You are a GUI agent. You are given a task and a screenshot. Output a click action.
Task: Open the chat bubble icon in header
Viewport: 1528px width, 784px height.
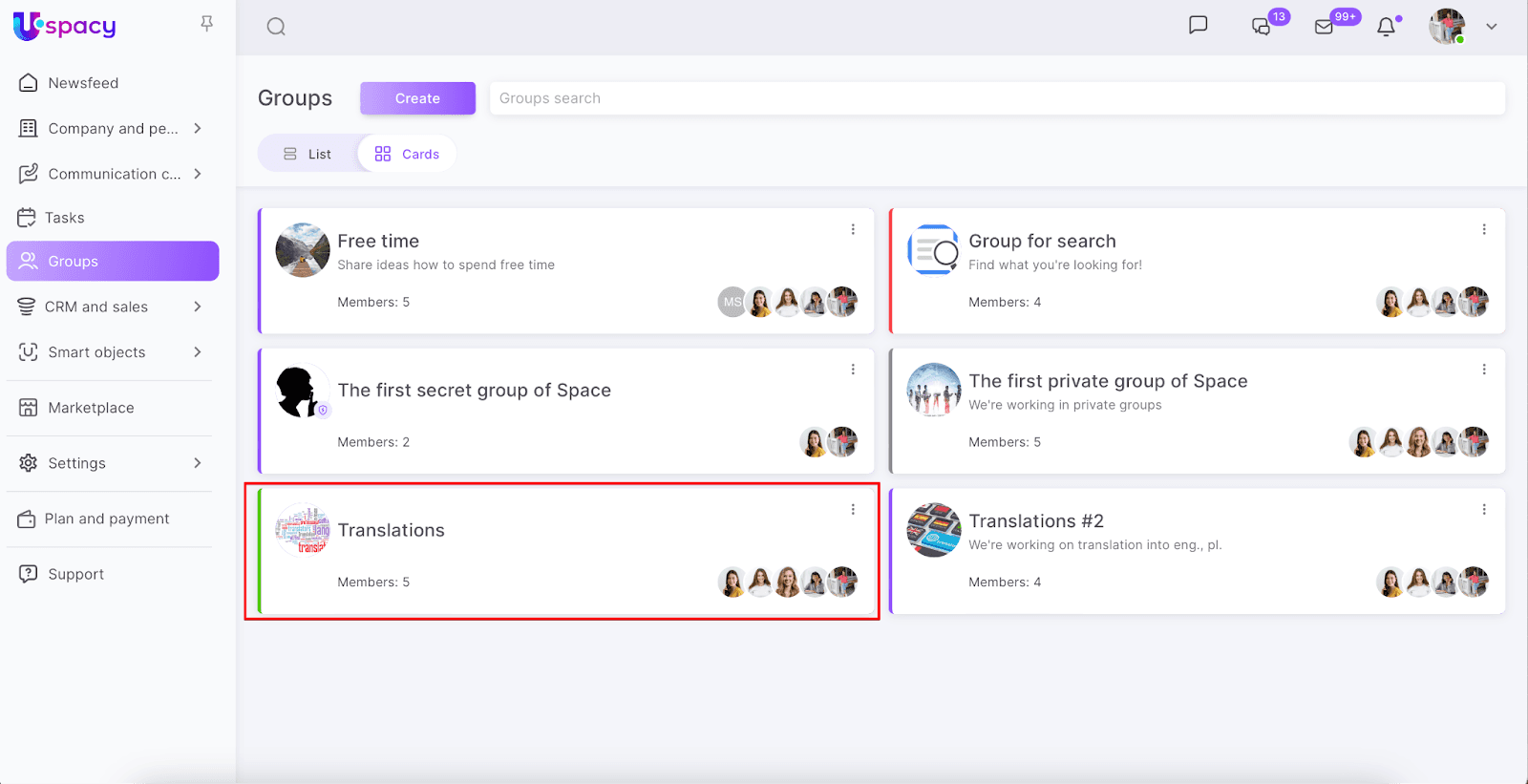[1198, 26]
